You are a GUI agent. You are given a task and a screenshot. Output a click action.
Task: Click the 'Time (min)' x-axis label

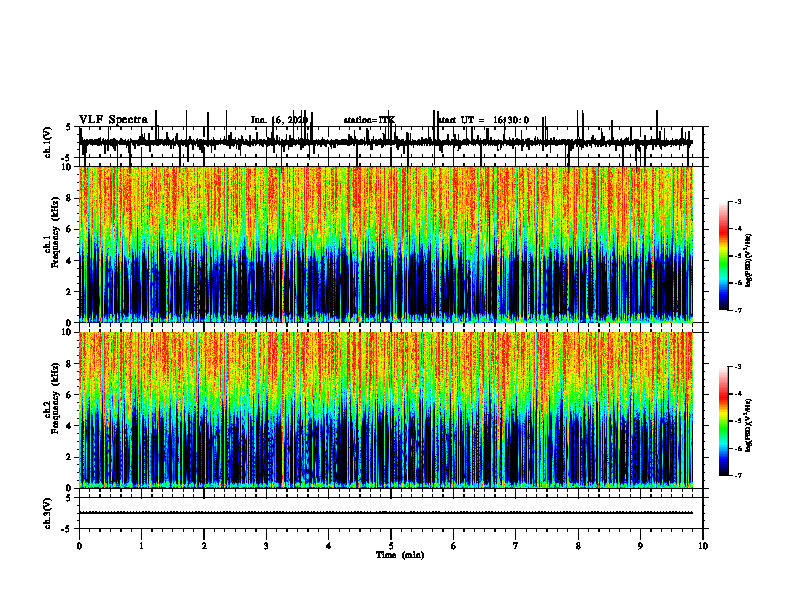pos(400,555)
